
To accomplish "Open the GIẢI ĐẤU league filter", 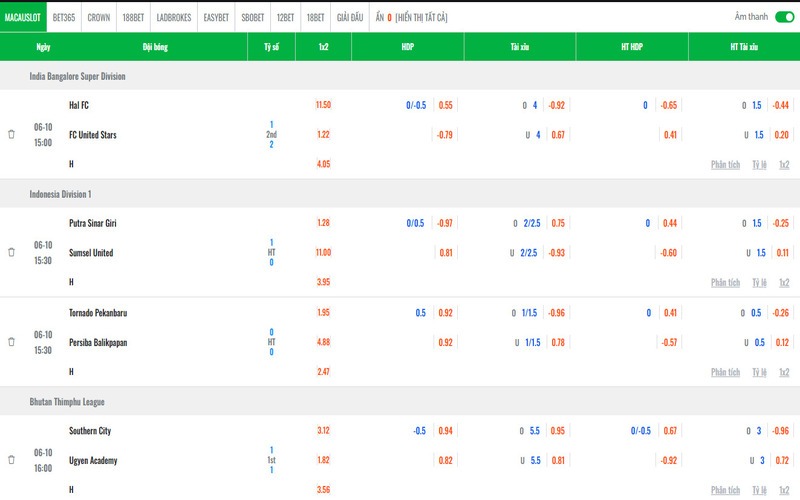I will [x=350, y=17].
